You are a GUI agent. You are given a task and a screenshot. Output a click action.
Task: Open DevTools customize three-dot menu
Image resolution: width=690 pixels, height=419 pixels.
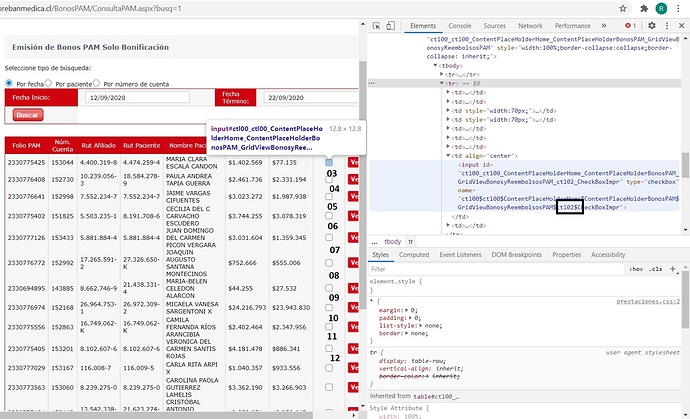coord(667,26)
